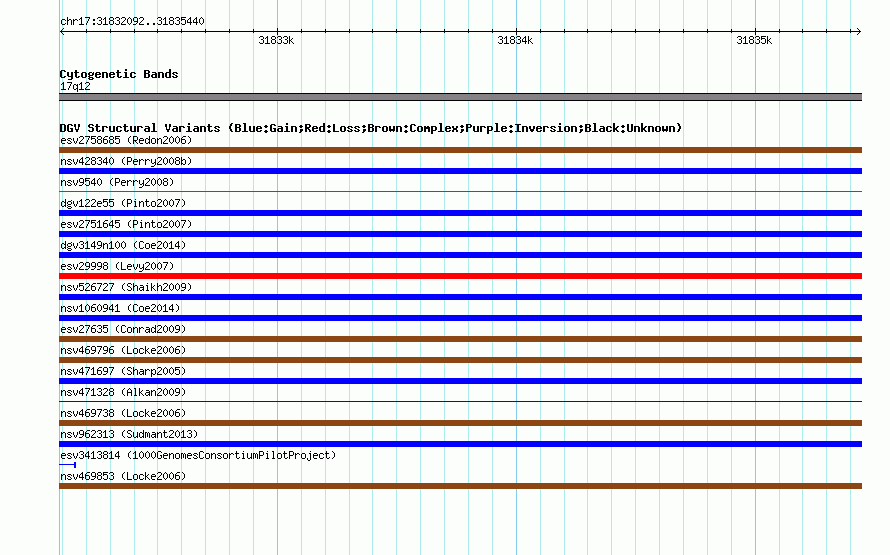
Task: Click the ruler's right arrowhead
Action: [x=859, y=31]
